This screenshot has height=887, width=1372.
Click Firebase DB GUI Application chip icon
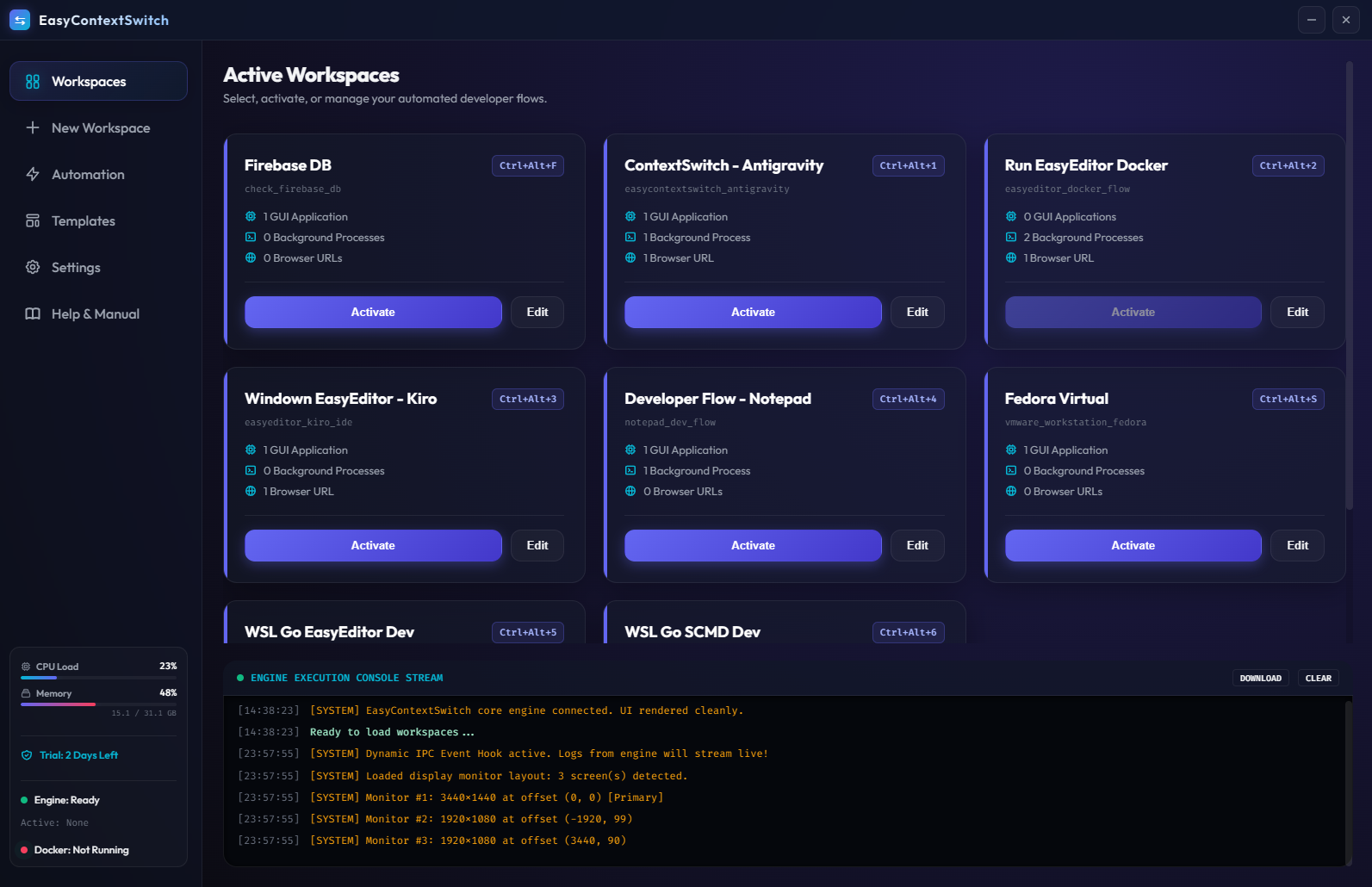click(251, 216)
